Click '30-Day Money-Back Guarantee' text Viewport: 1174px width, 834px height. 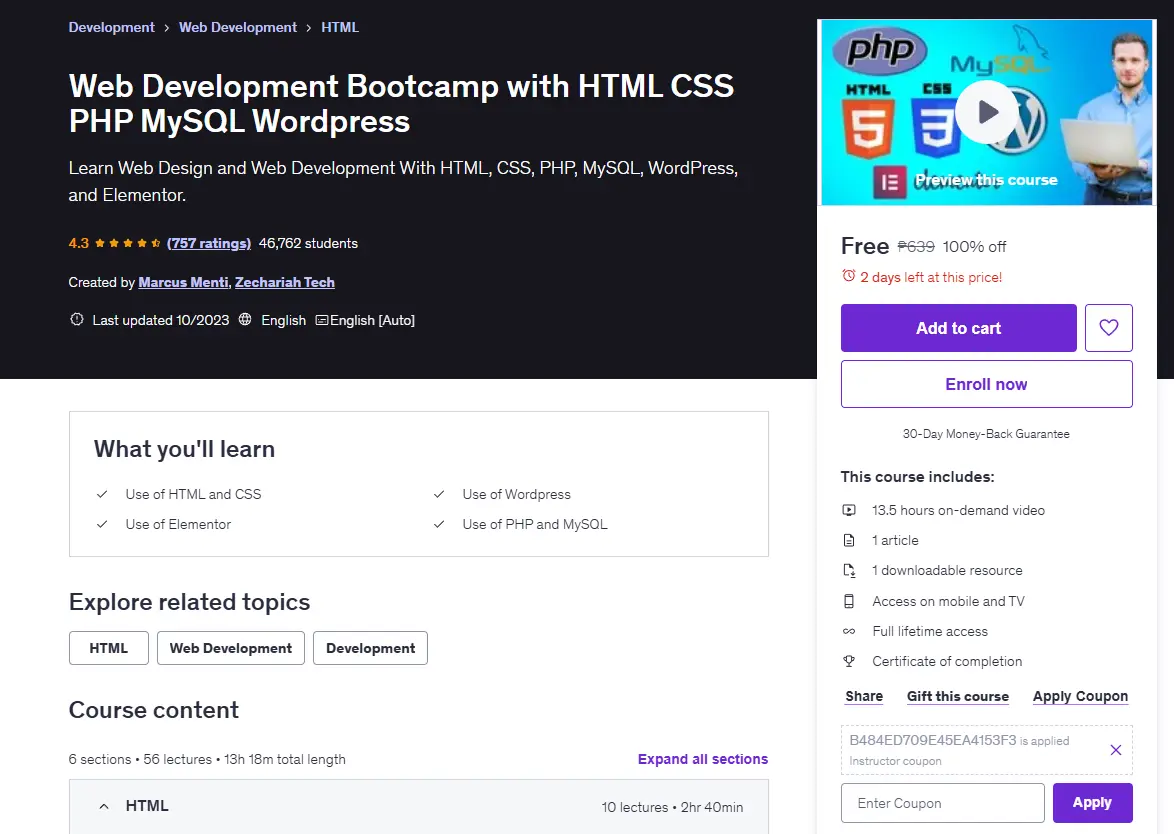pos(986,433)
